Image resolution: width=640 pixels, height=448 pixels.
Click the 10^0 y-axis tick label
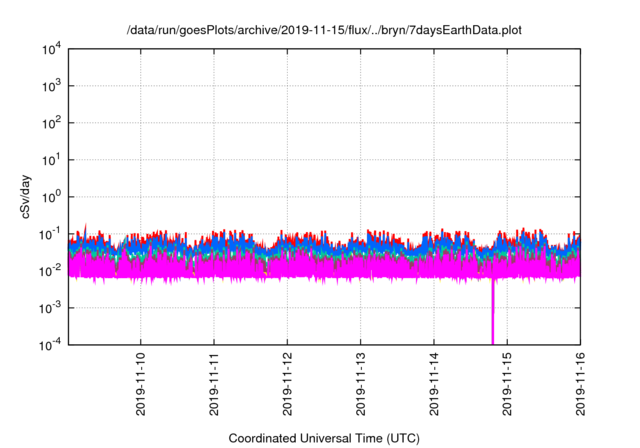(x=52, y=197)
